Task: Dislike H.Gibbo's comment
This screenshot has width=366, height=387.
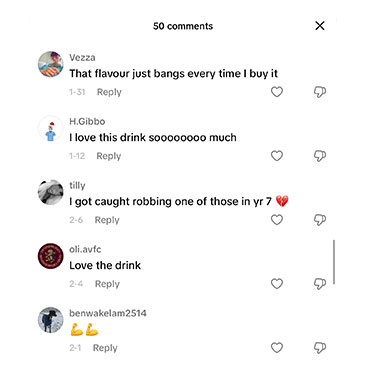Action: pyautogui.click(x=320, y=156)
